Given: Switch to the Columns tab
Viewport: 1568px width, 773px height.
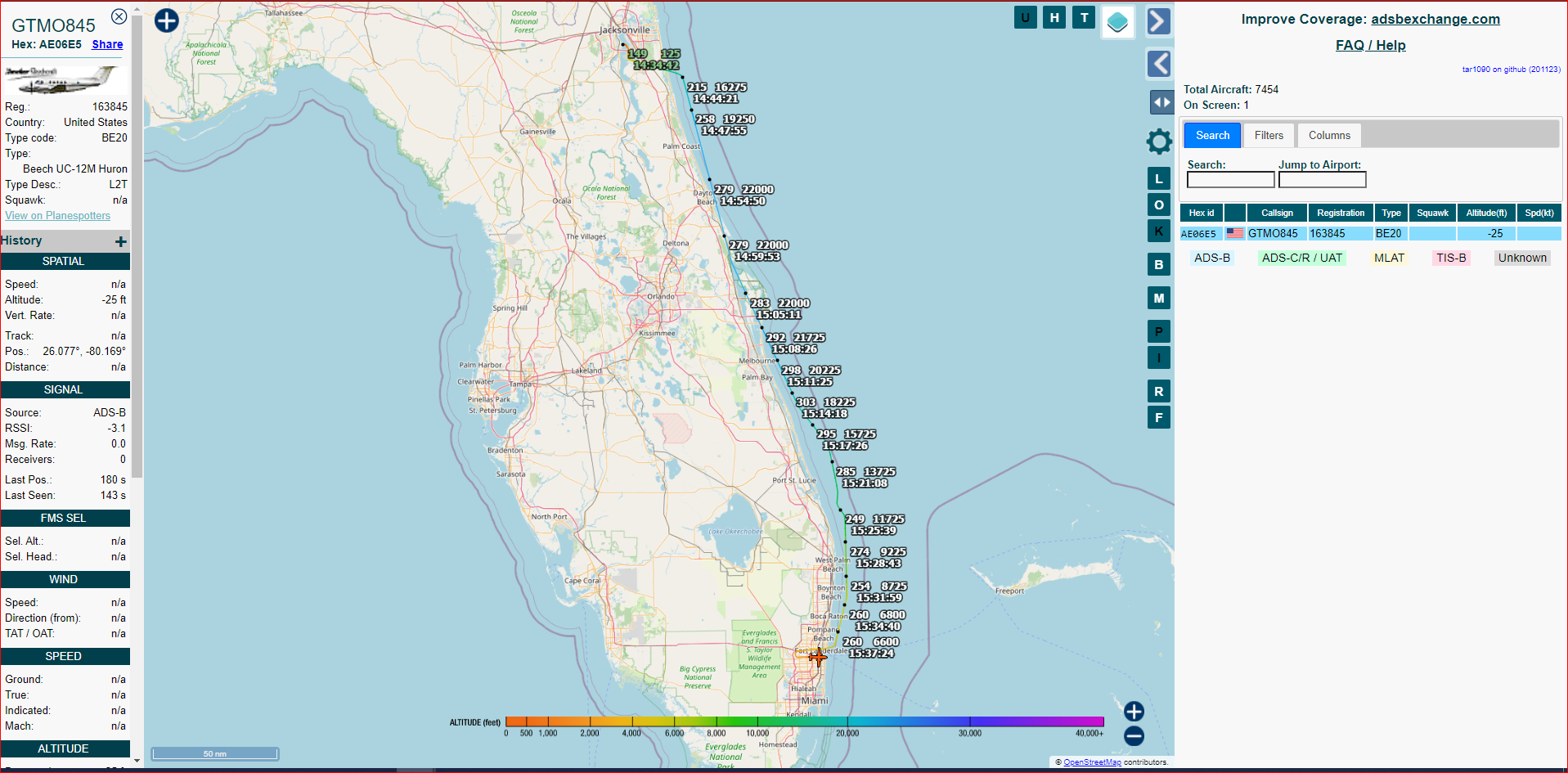Looking at the screenshot, I should tap(1329, 135).
